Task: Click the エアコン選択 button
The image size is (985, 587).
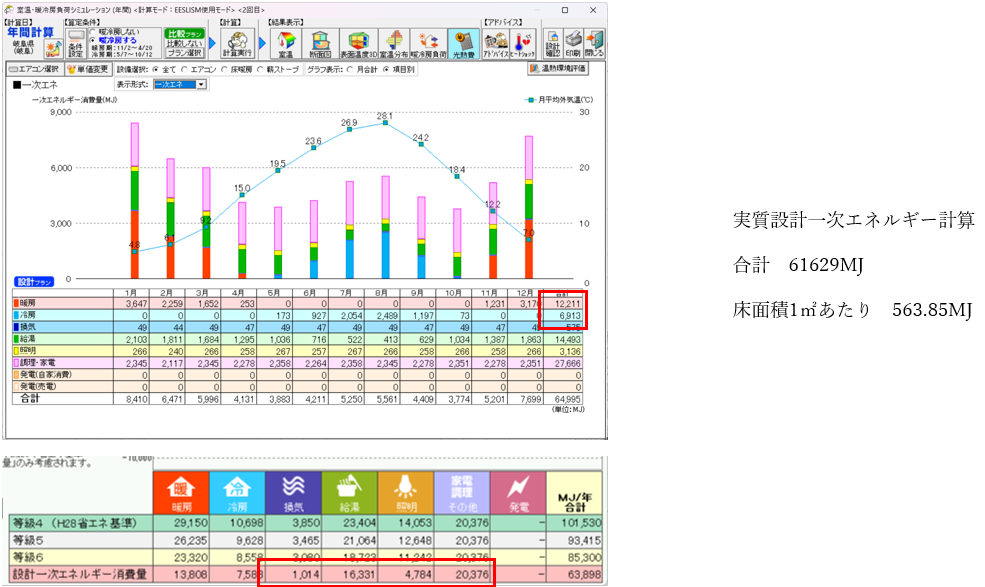Action: coord(34,69)
